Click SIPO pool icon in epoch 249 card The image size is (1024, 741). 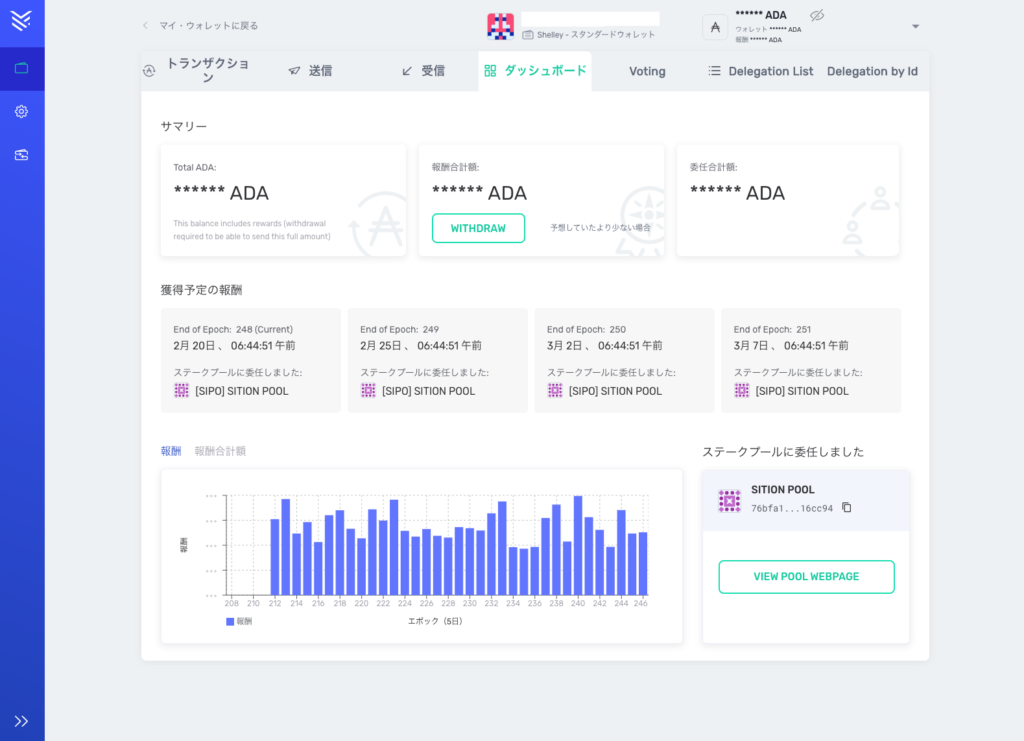pos(368,391)
